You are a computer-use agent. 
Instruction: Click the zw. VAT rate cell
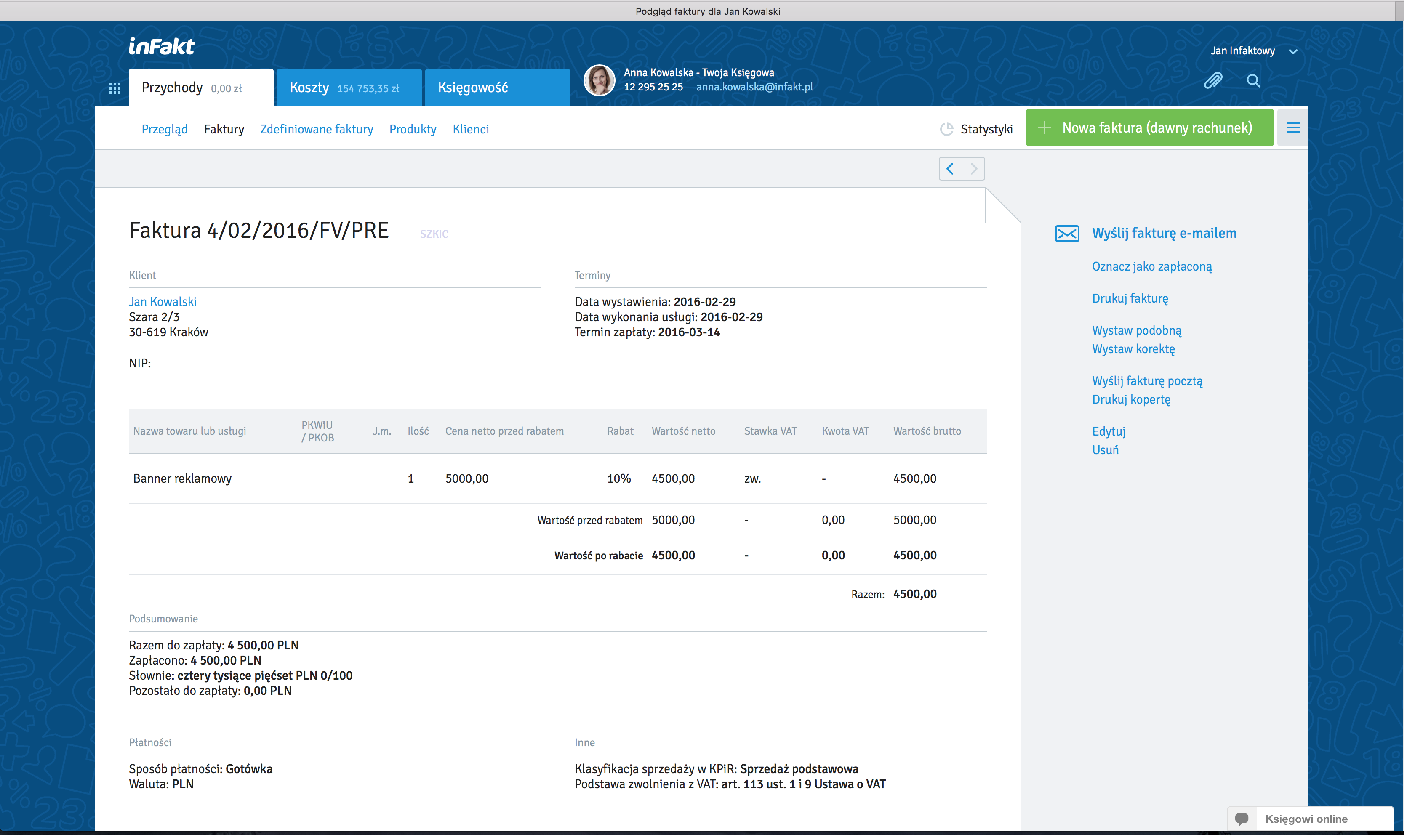(x=752, y=479)
